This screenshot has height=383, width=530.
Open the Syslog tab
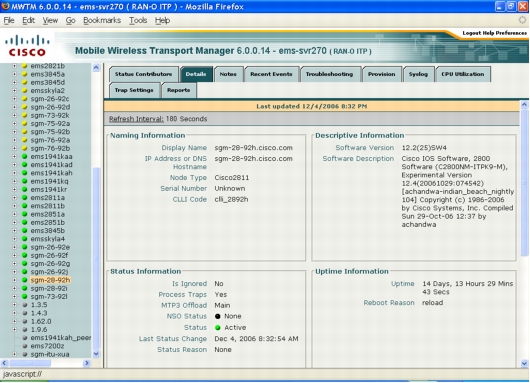[418, 74]
